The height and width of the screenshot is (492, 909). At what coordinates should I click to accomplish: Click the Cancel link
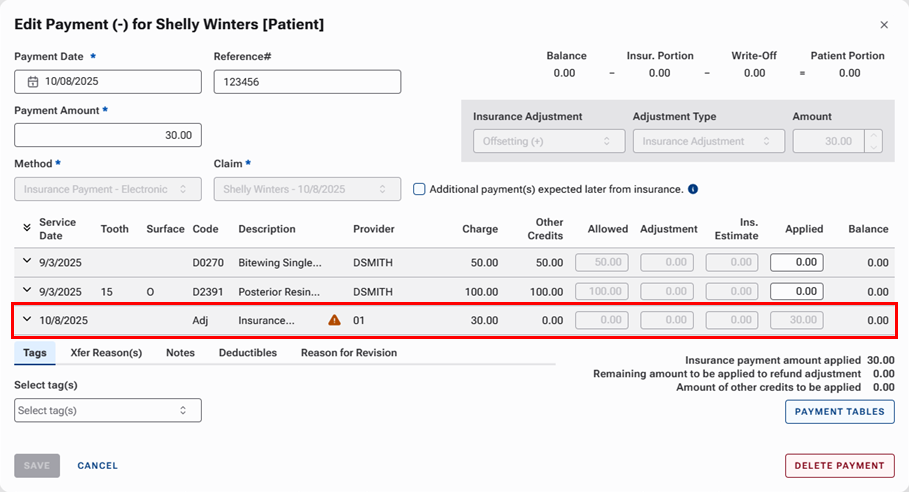(x=98, y=466)
